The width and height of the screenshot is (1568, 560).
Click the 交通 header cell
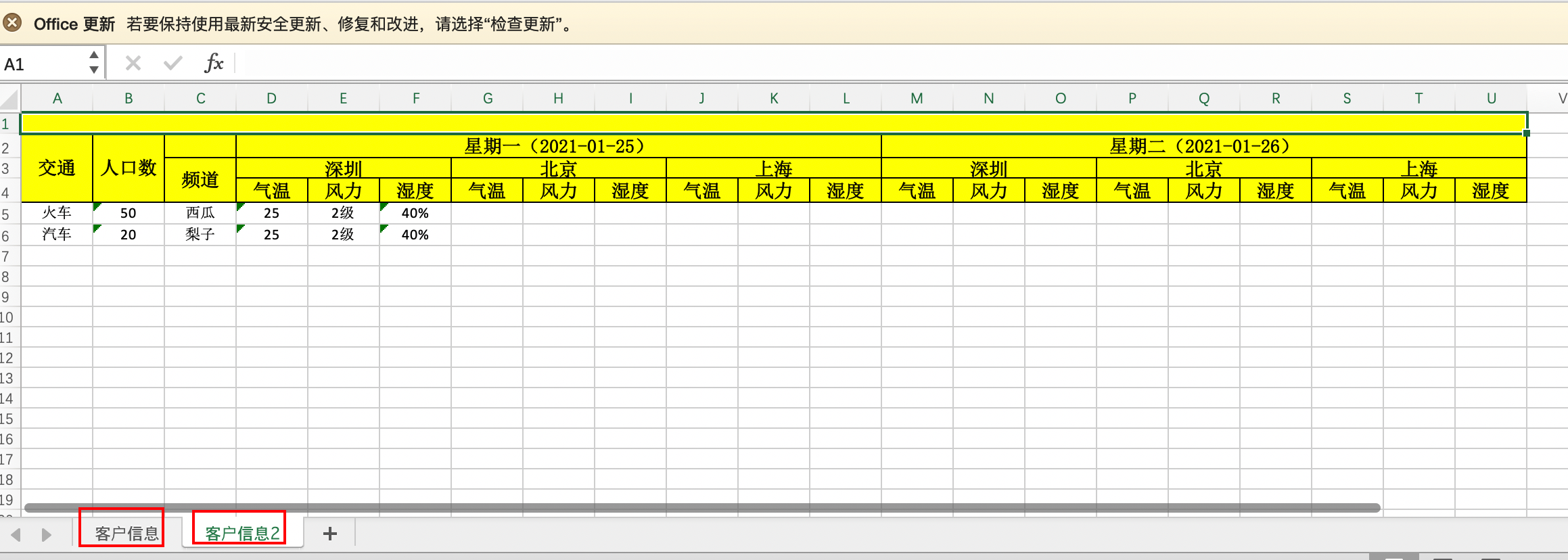coord(57,168)
